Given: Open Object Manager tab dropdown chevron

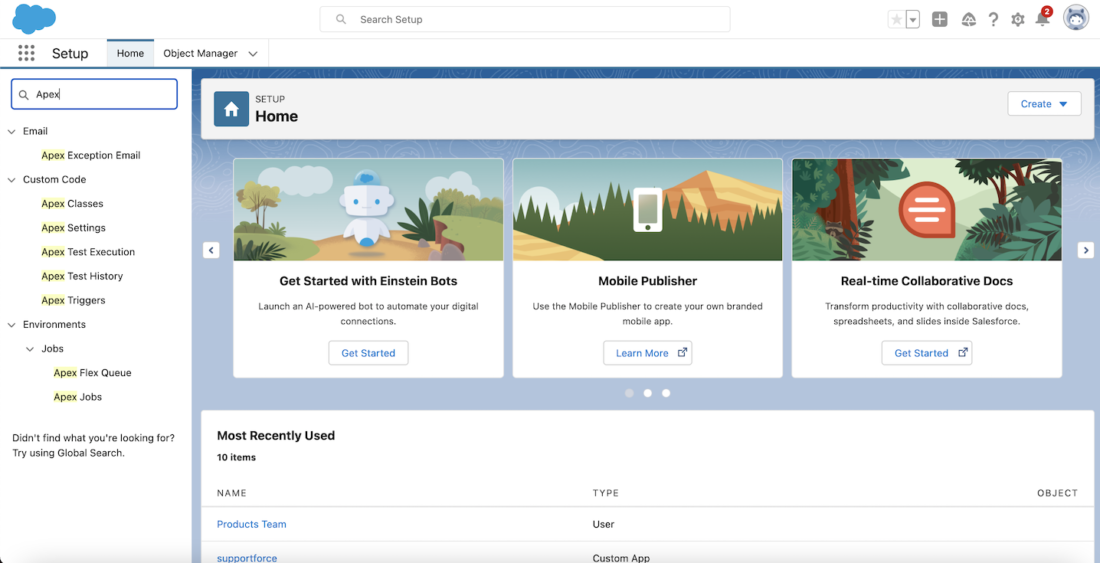Looking at the screenshot, I should 253,54.
